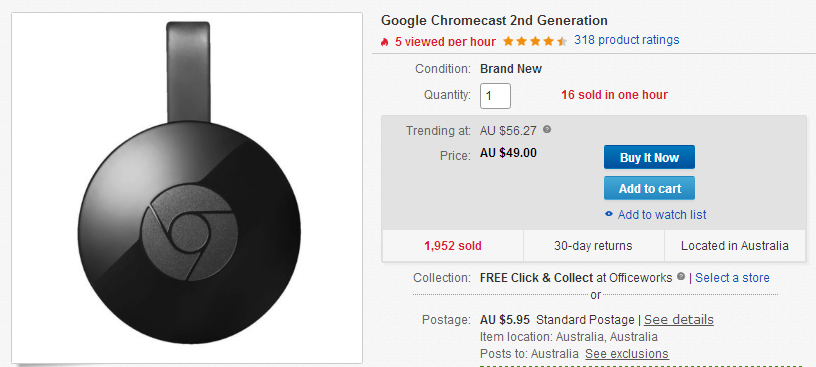Open See details for postage

point(679,319)
